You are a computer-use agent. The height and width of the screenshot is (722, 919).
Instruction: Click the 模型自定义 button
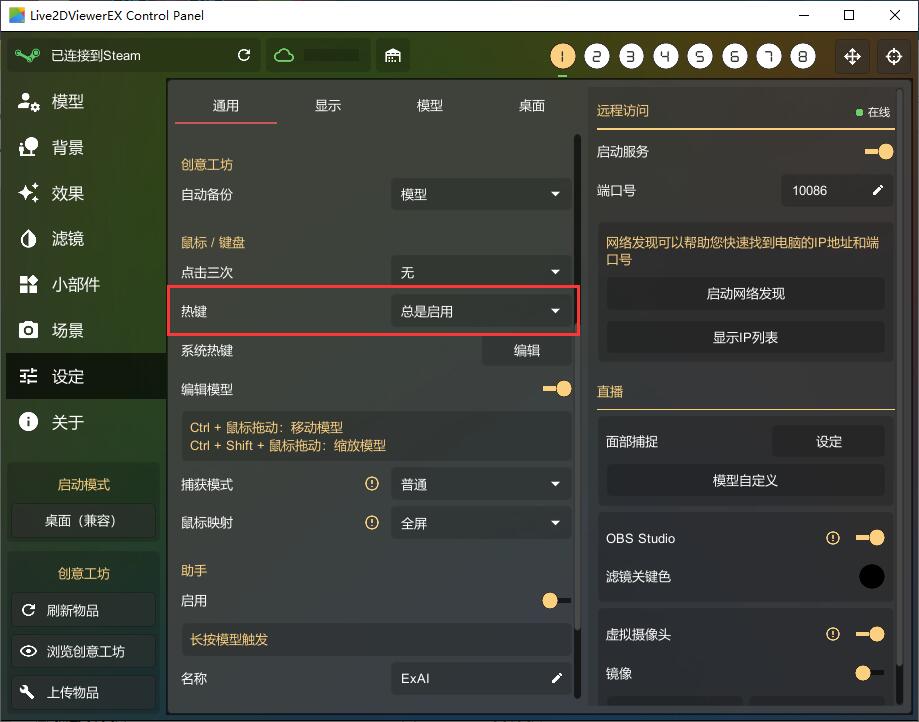pos(745,481)
